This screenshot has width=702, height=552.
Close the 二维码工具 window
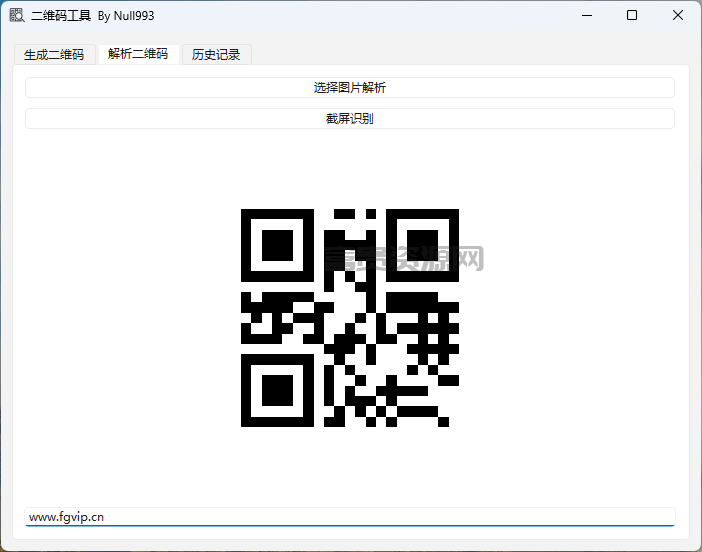[x=678, y=15]
